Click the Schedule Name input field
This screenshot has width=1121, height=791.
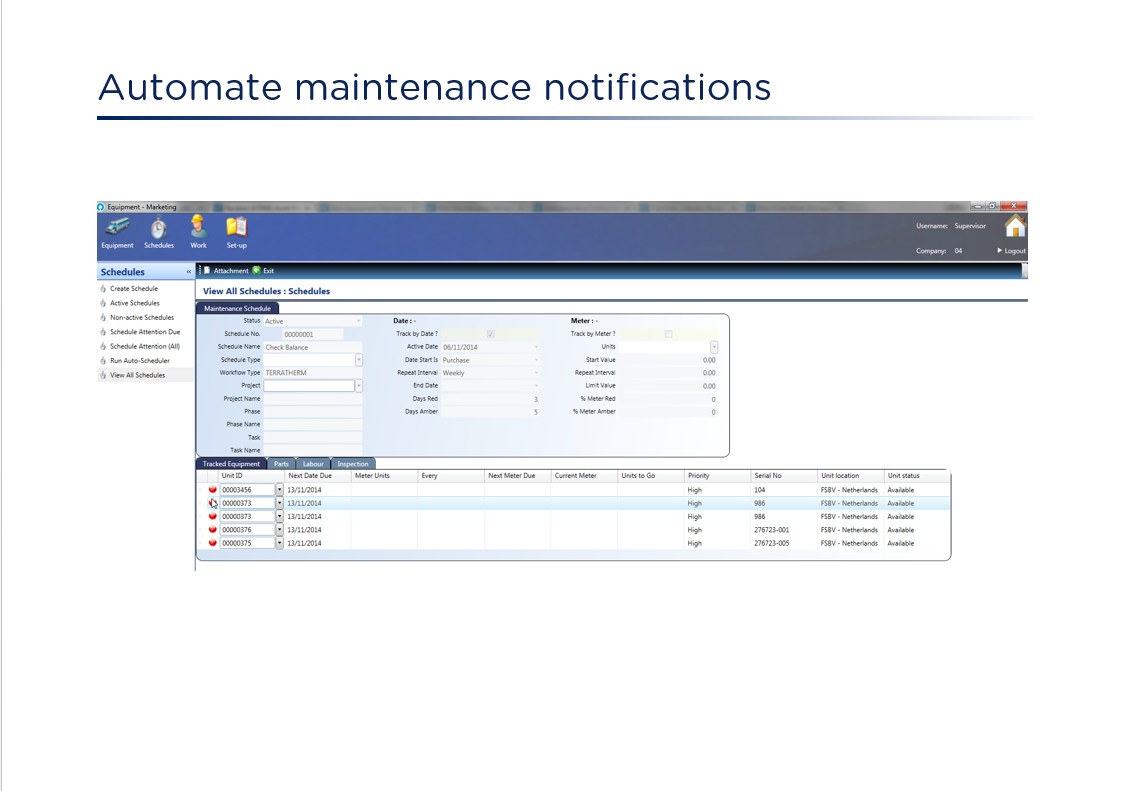pos(312,347)
